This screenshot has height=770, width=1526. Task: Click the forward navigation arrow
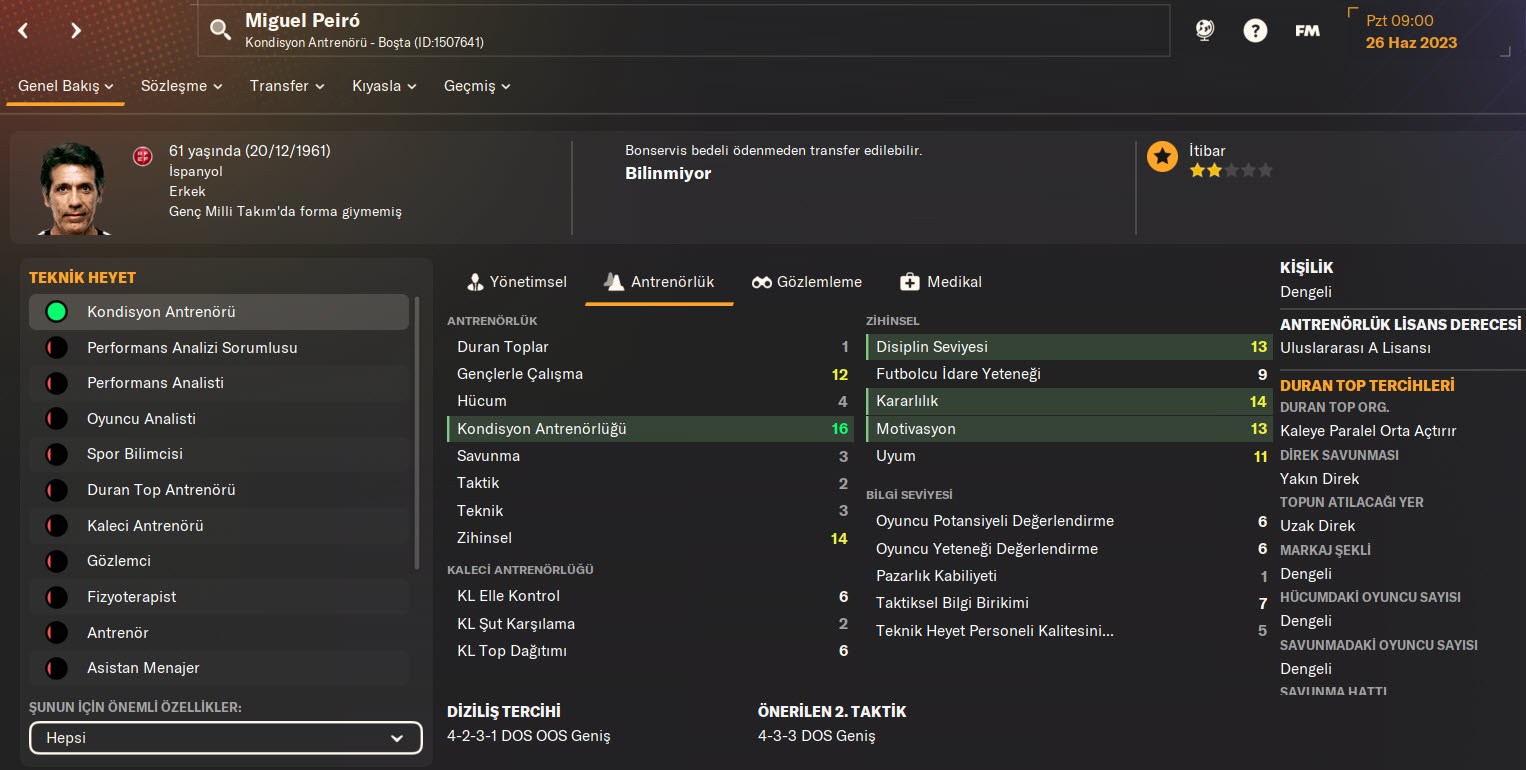point(76,30)
